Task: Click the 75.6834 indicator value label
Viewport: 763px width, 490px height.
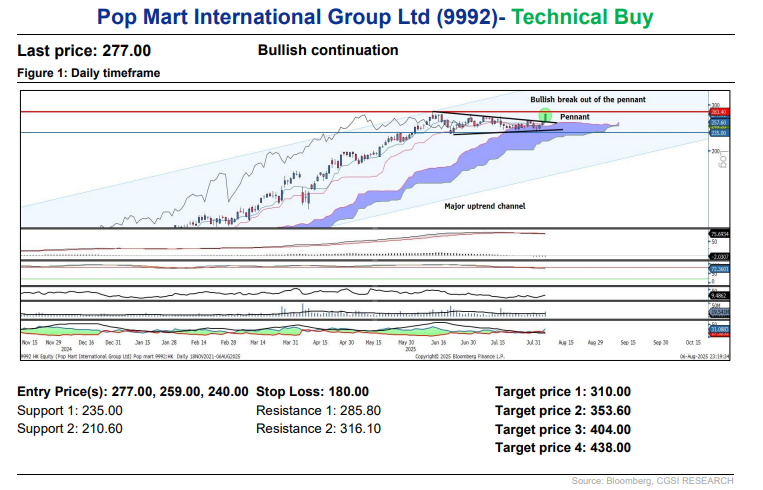Action: coord(719,234)
